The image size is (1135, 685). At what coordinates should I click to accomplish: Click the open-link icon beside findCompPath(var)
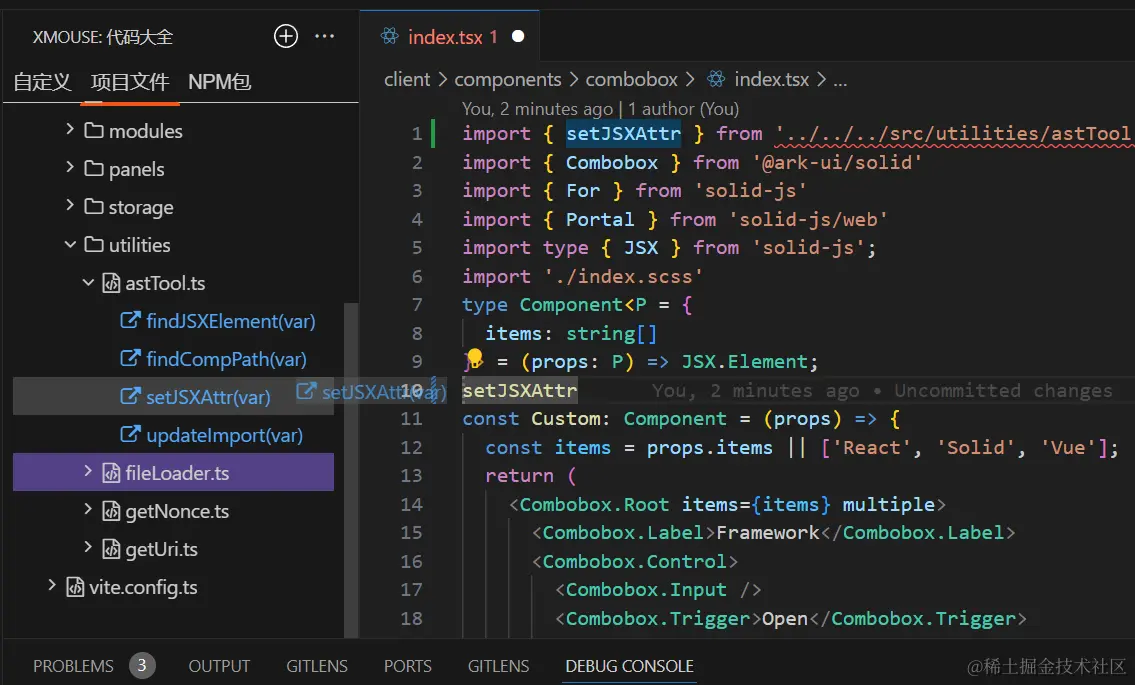[x=130, y=359]
